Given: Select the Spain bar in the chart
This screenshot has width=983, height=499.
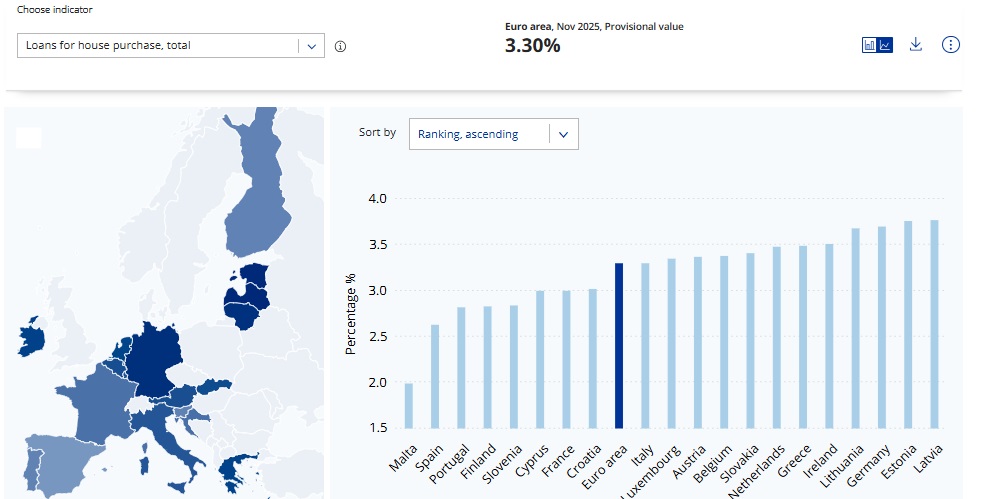Looking at the screenshot, I should click(435, 379).
